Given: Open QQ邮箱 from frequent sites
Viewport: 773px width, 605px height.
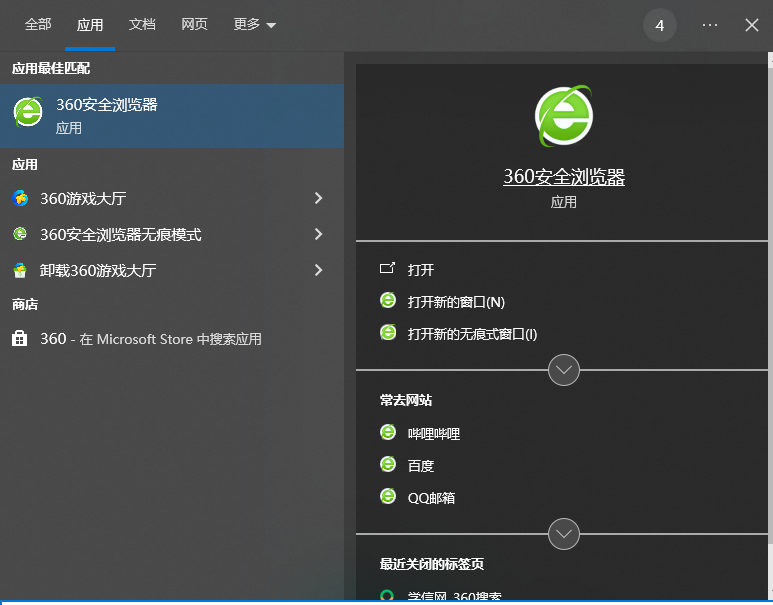Looking at the screenshot, I should tap(431, 498).
